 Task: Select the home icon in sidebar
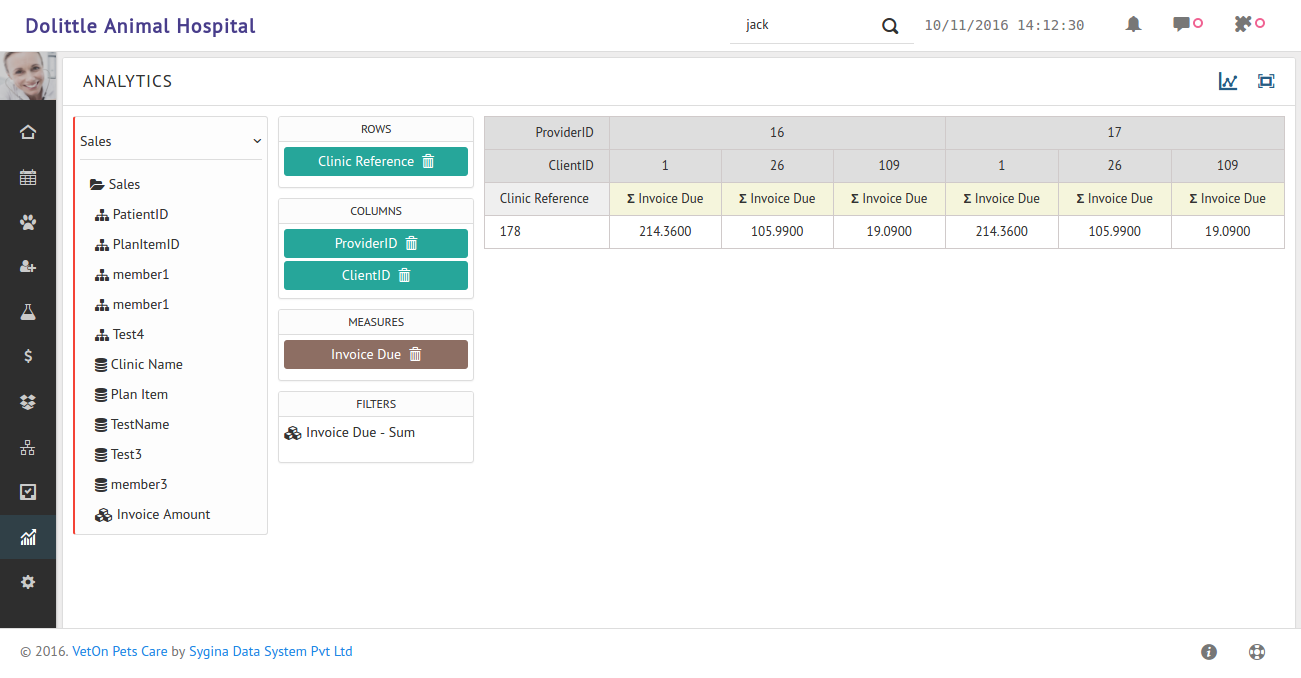28,131
